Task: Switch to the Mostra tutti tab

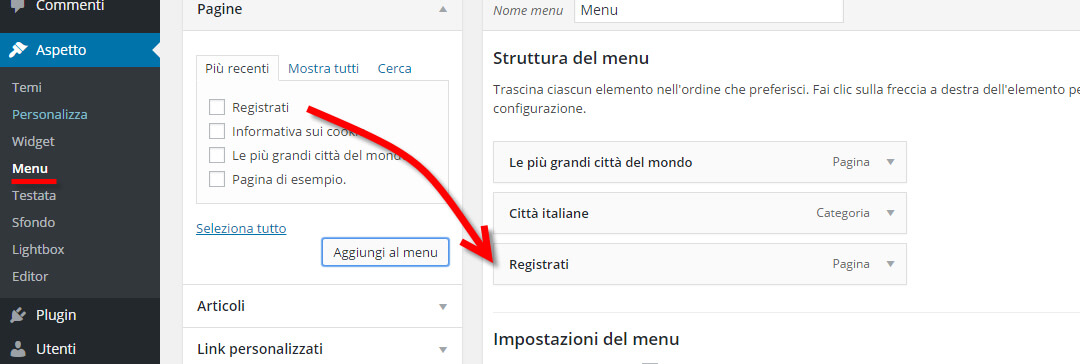Action: click(x=323, y=68)
